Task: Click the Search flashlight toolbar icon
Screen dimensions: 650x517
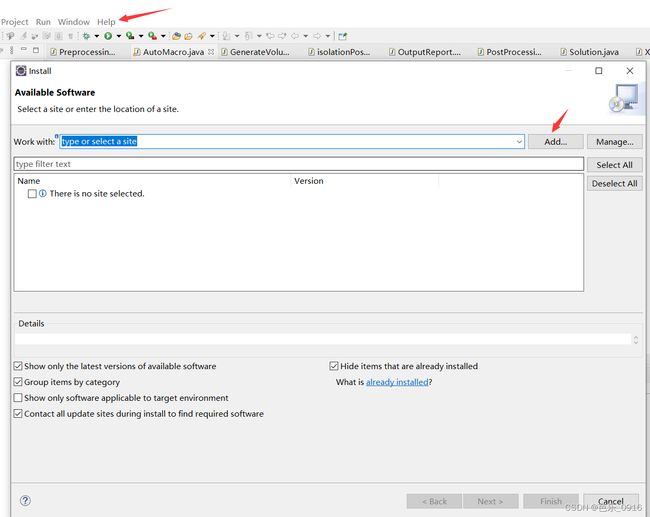Action: point(201,36)
